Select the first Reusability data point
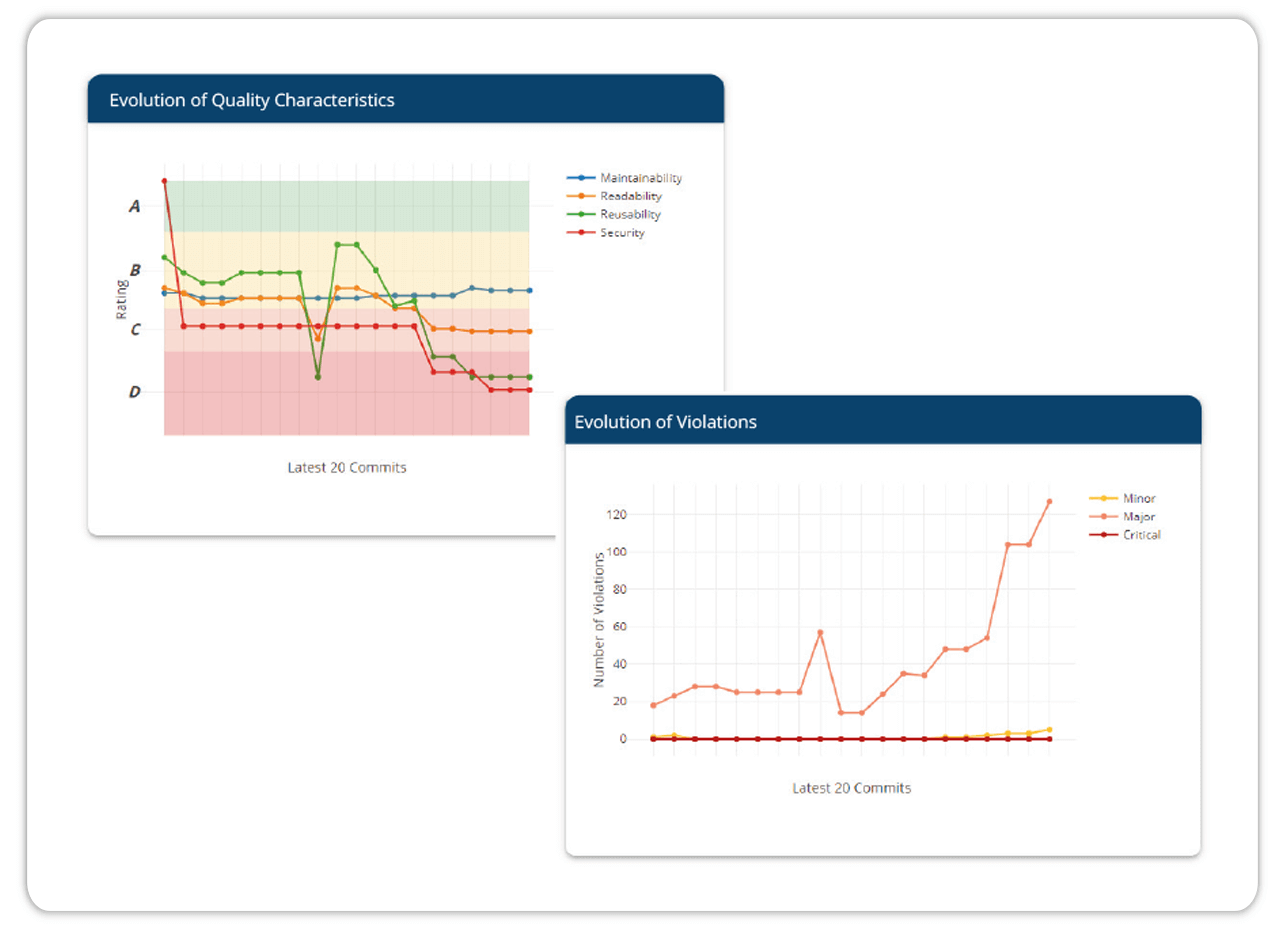 [164, 257]
